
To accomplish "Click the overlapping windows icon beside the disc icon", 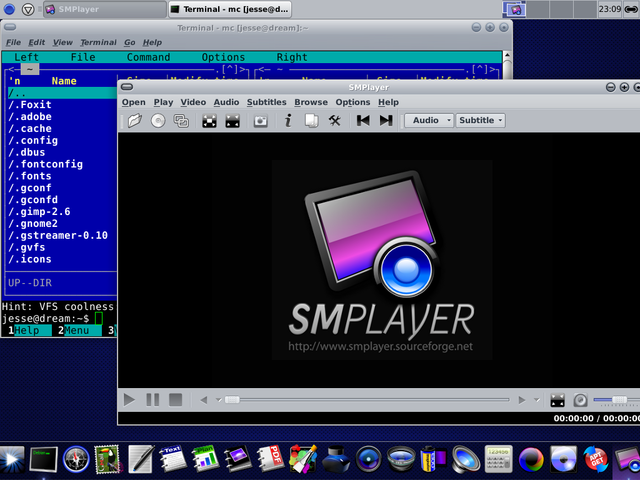I will (x=181, y=120).
